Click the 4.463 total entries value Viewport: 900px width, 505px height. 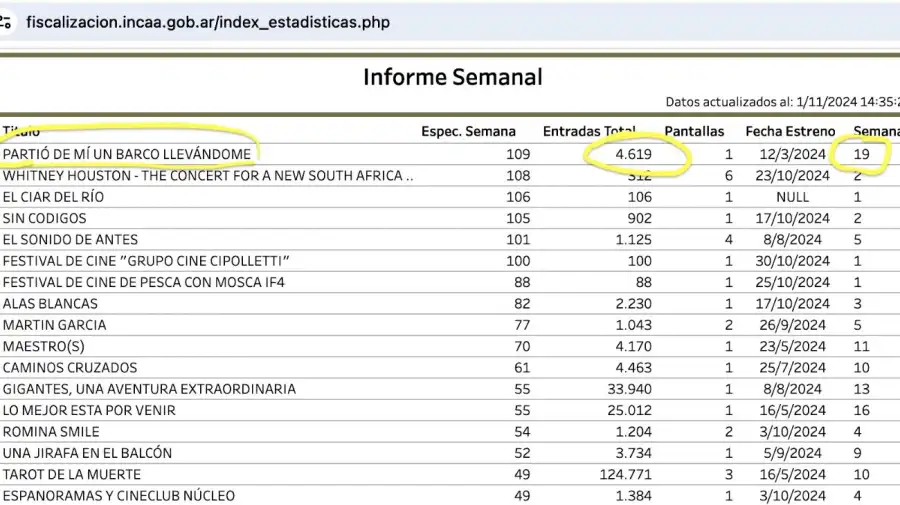tap(634, 367)
